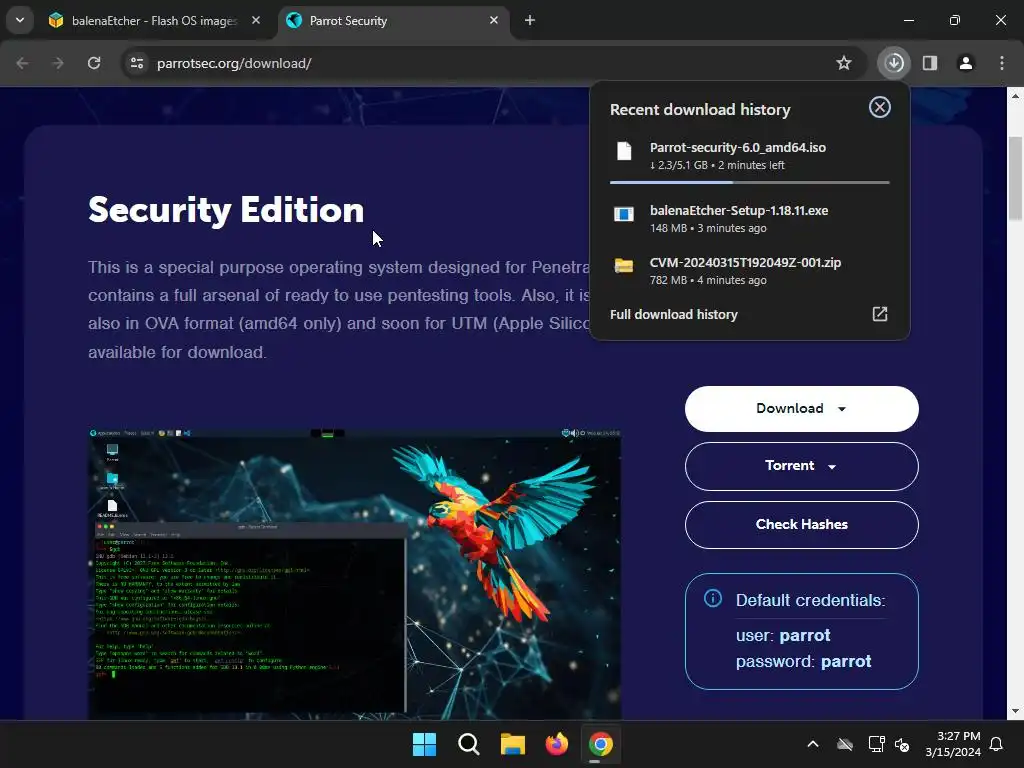
Task: Open the side panel icon
Action: (x=930, y=63)
